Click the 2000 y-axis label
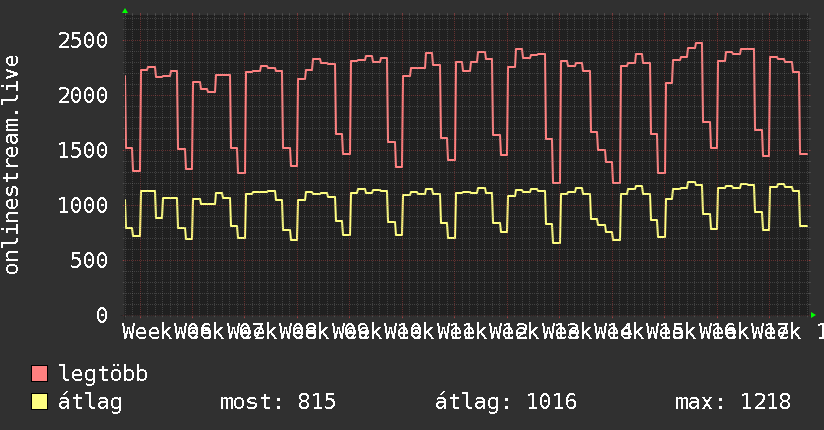The width and height of the screenshot is (824, 430). (83, 96)
